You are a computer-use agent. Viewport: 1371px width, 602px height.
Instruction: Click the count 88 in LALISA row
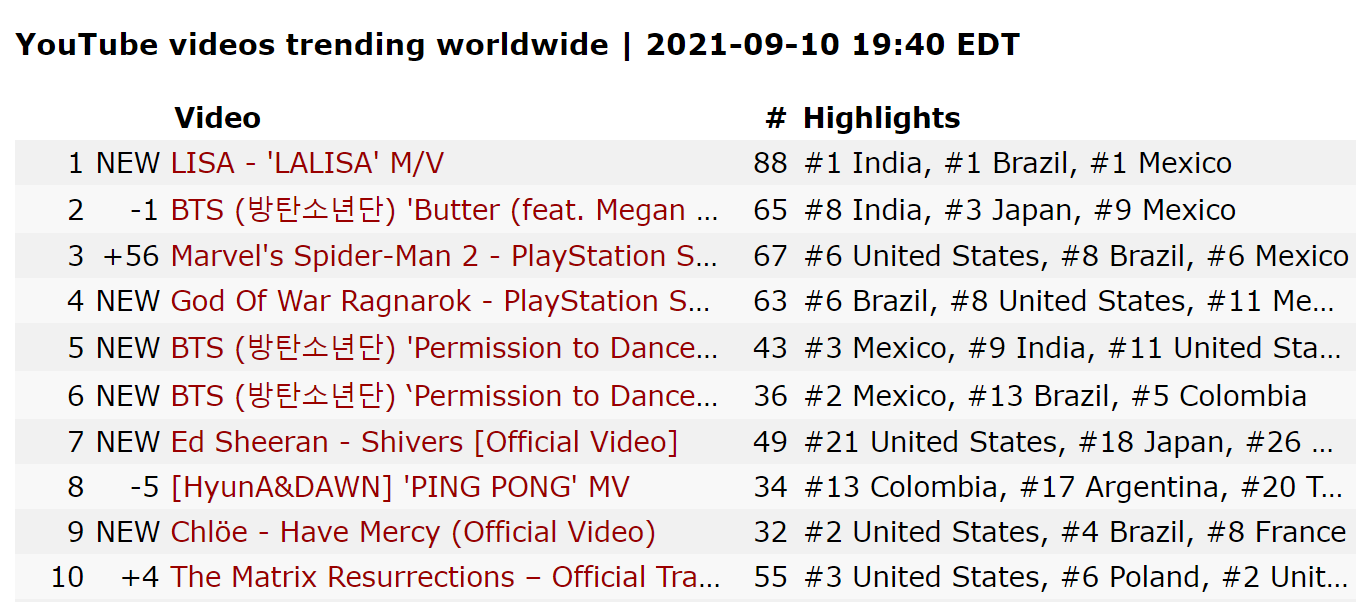[771, 163]
